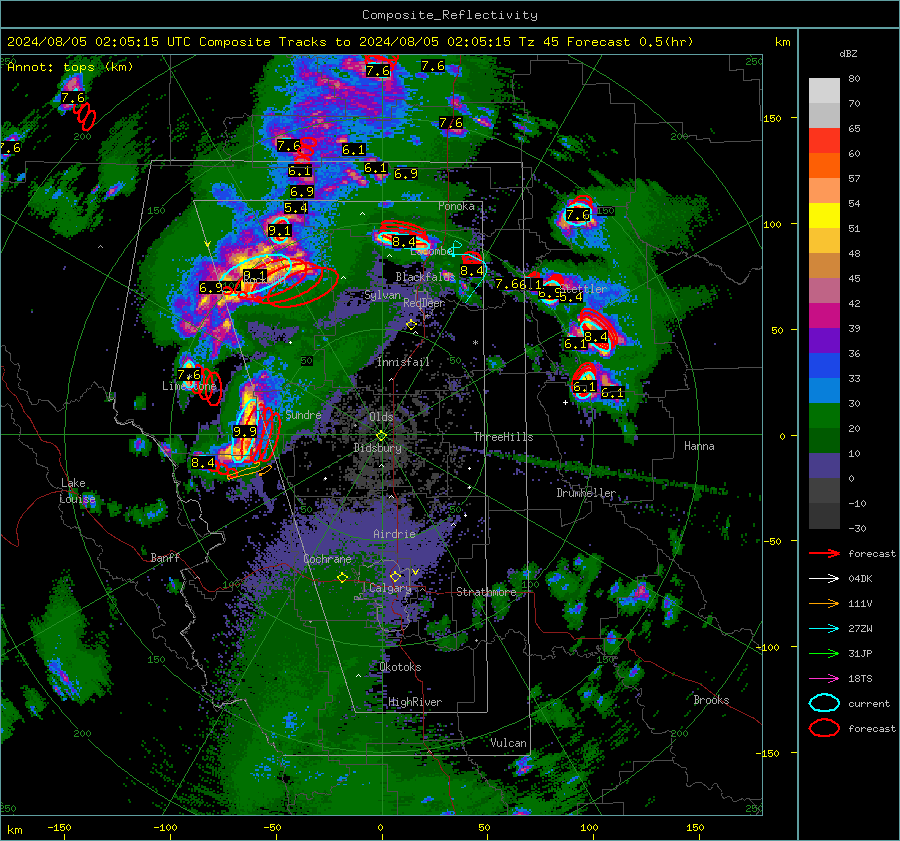The width and height of the screenshot is (900, 841).
Task: Click the Innisfail town label
Action: pos(403,362)
